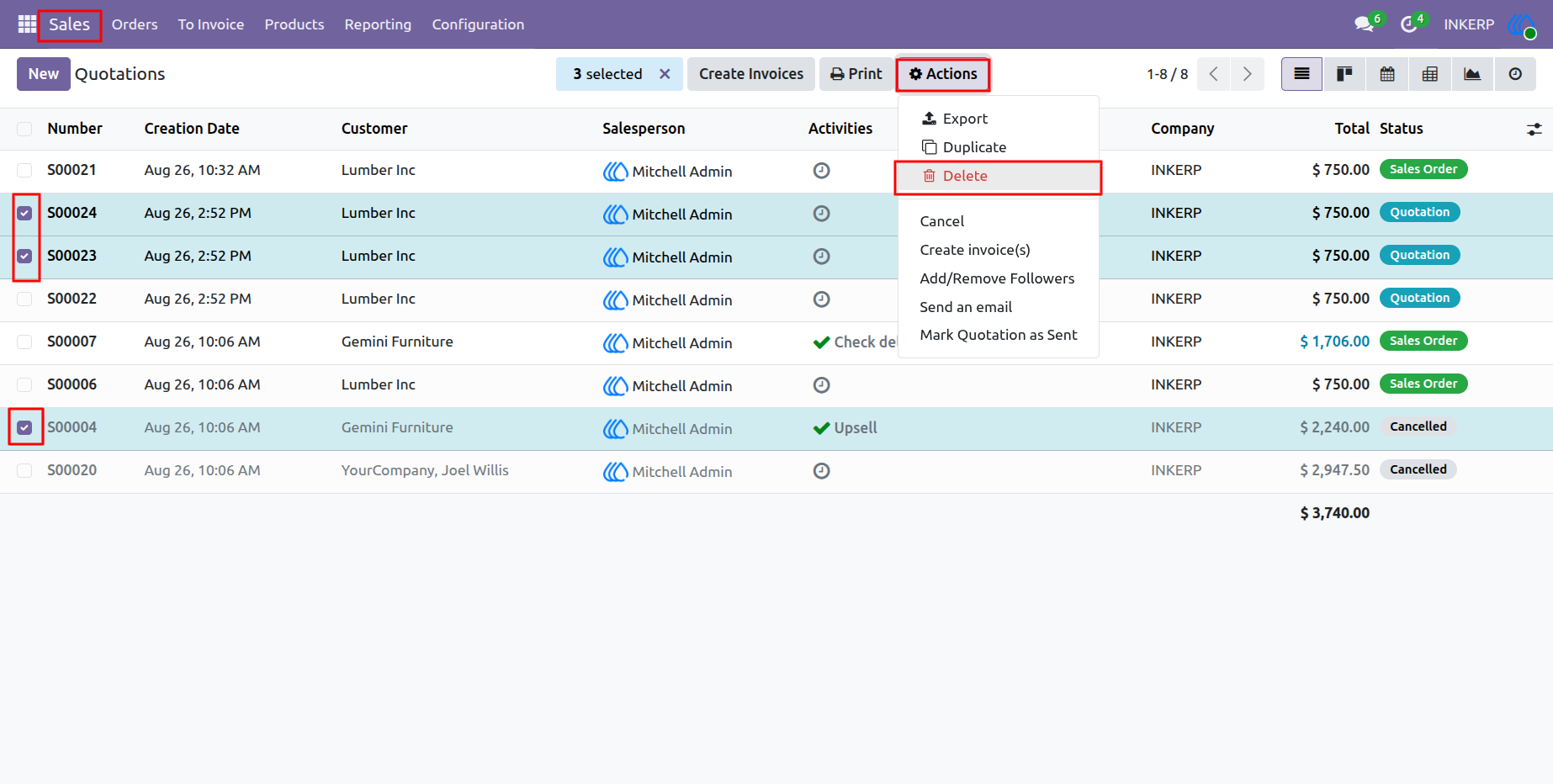
Task: Open the To Invoice menu
Action: [211, 24]
